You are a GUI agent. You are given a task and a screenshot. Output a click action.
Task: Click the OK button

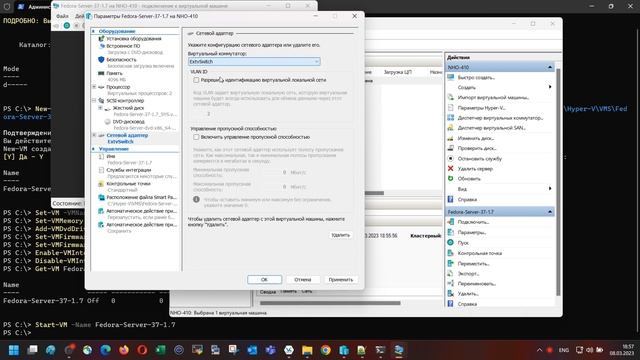tap(264, 280)
